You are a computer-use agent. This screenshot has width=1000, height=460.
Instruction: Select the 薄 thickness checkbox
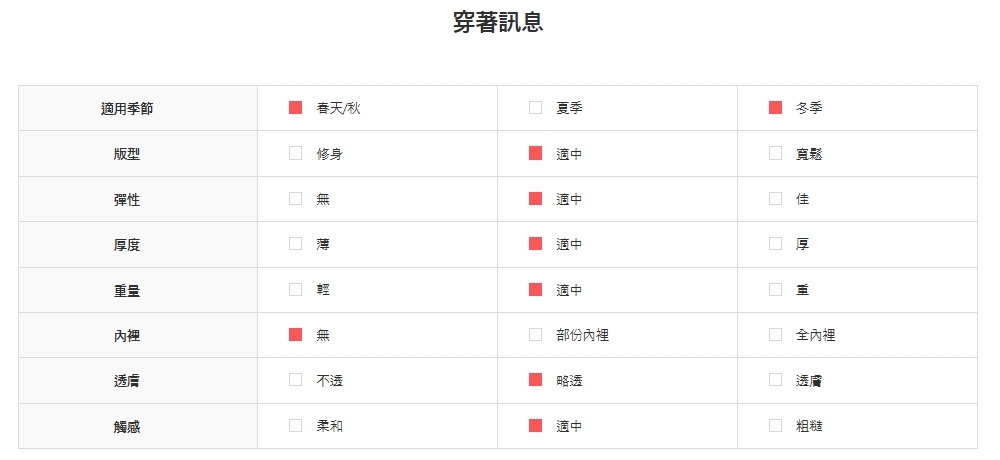295,244
